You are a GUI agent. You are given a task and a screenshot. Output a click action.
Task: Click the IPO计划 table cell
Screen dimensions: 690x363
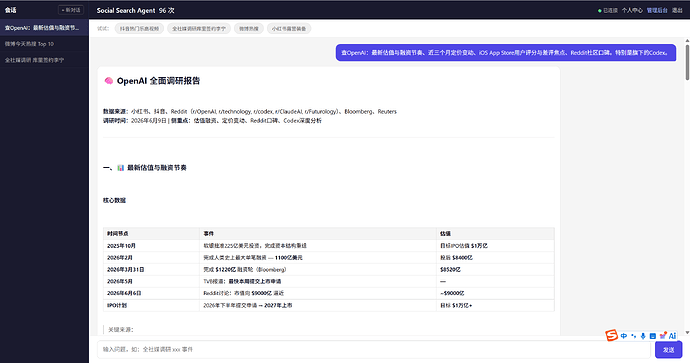point(151,305)
